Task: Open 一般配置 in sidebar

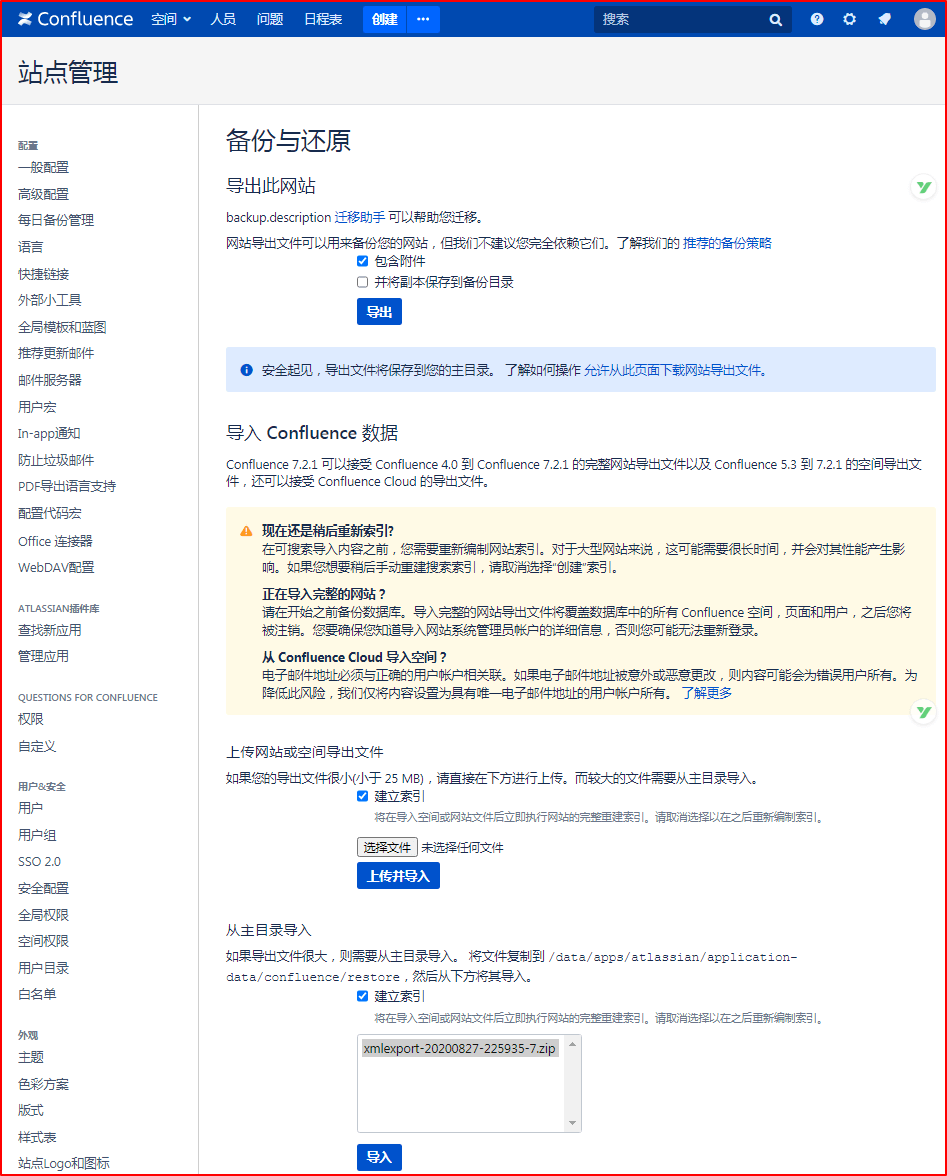Action: 43,167
